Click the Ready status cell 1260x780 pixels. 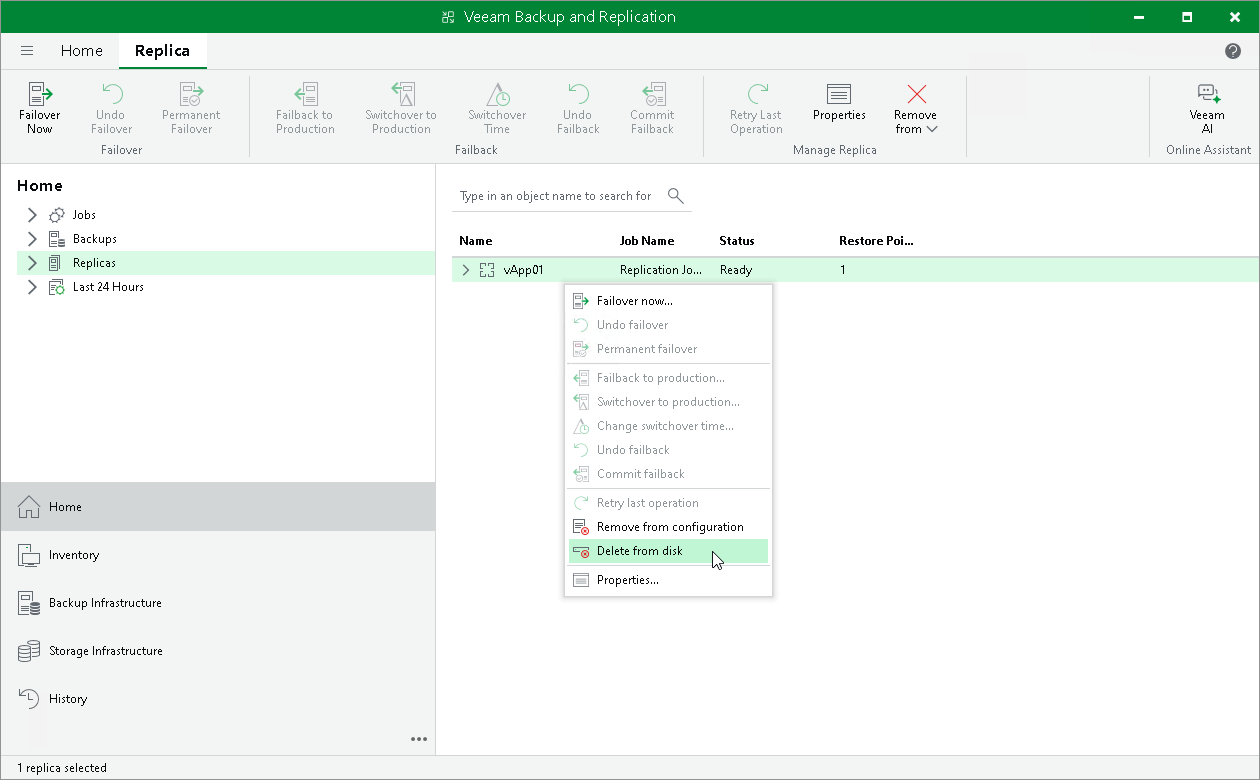click(736, 270)
